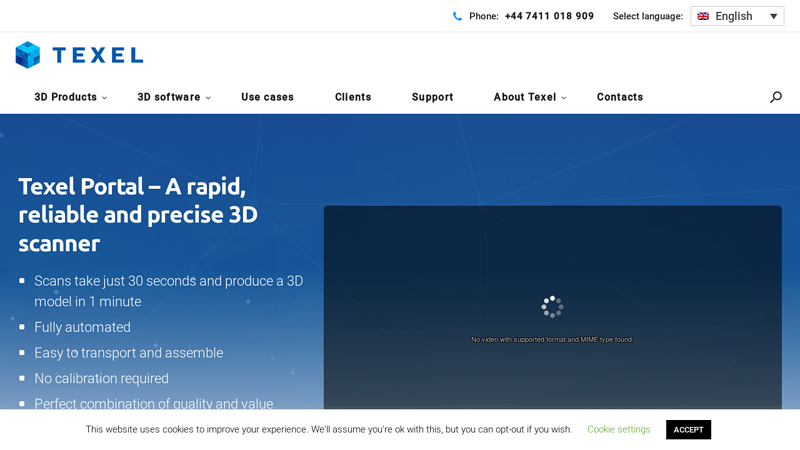Click the blue phone handset icon

[x=457, y=16]
